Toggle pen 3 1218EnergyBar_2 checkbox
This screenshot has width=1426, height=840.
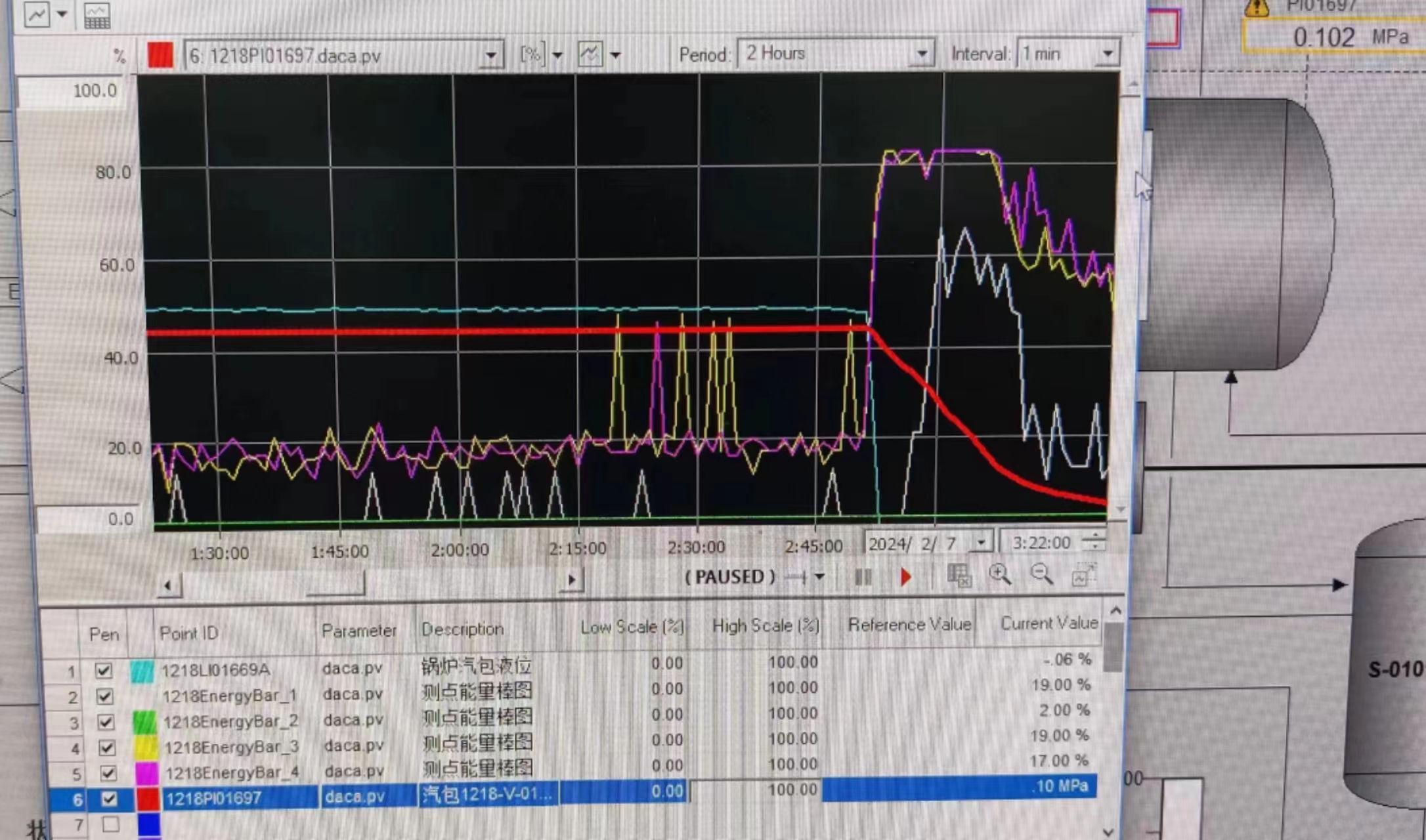click(x=106, y=722)
